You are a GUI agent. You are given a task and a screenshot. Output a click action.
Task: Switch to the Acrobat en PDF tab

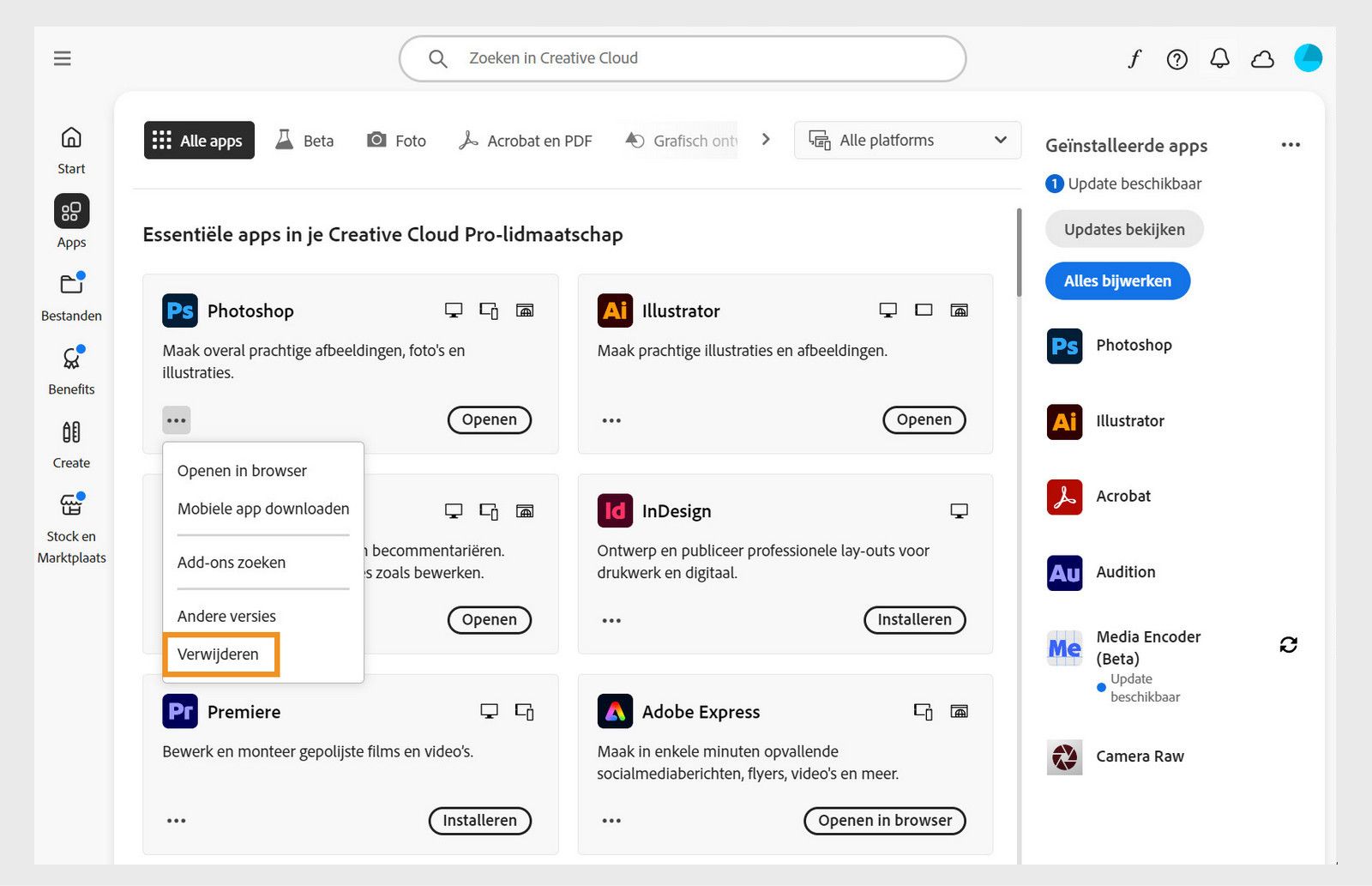click(x=525, y=140)
